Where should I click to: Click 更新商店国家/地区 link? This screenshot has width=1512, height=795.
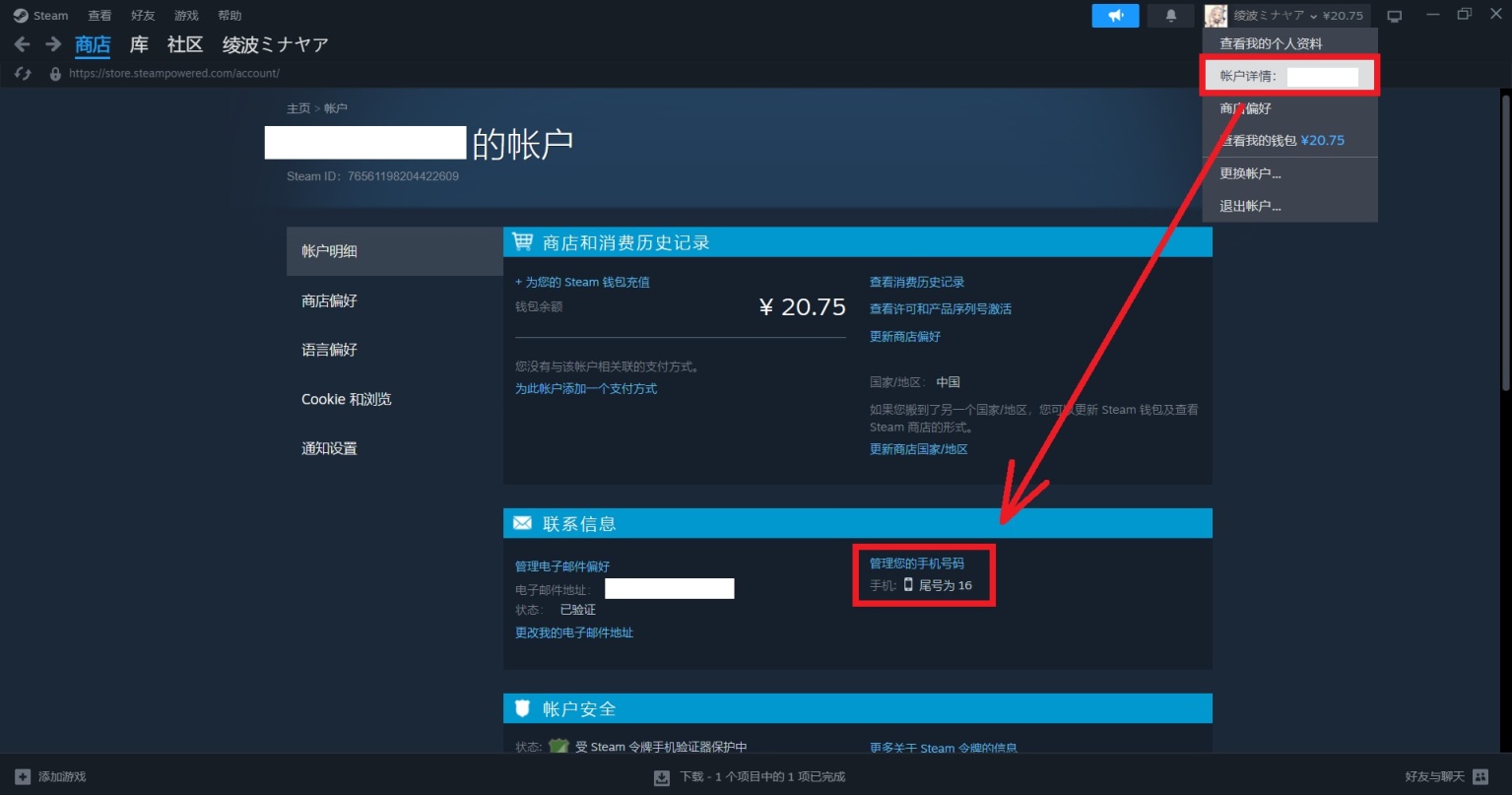click(x=919, y=449)
